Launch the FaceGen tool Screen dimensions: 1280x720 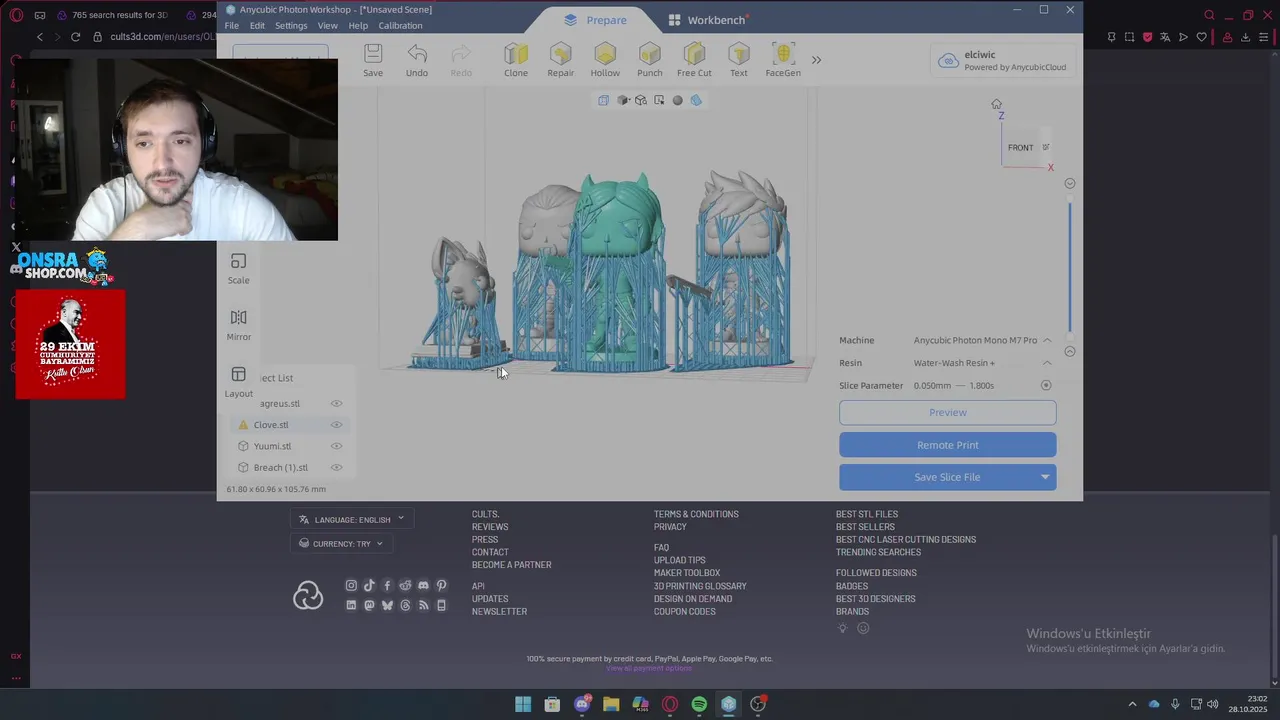tap(783, 60)
